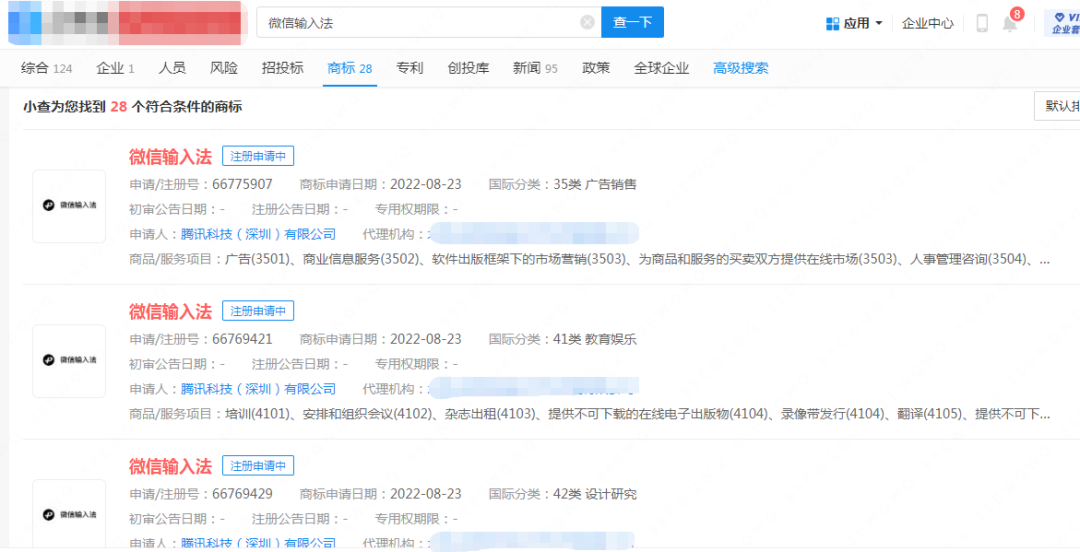The width and height of the screenshot is (1080, 552).
Task: Open trademark title with number 66769421
Action: tap(170, 311)
